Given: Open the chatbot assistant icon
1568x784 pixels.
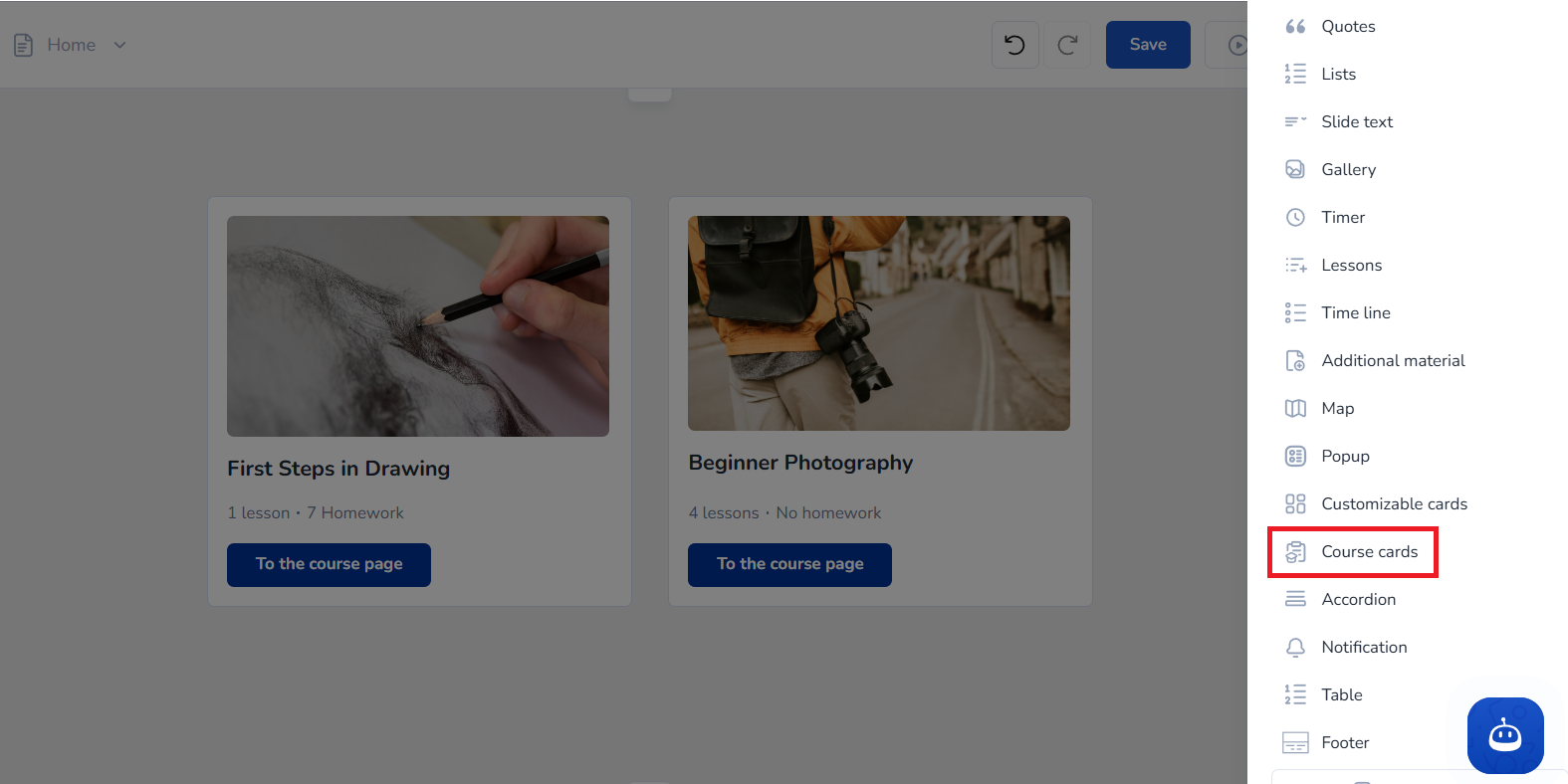Looking at the screenshot, I should pyautogui.click(x=1504, y=735).
